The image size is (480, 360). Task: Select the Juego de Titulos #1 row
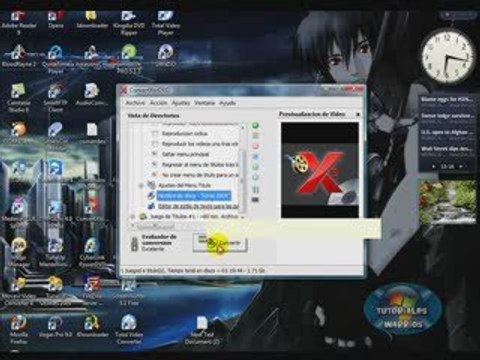(194, 217)
